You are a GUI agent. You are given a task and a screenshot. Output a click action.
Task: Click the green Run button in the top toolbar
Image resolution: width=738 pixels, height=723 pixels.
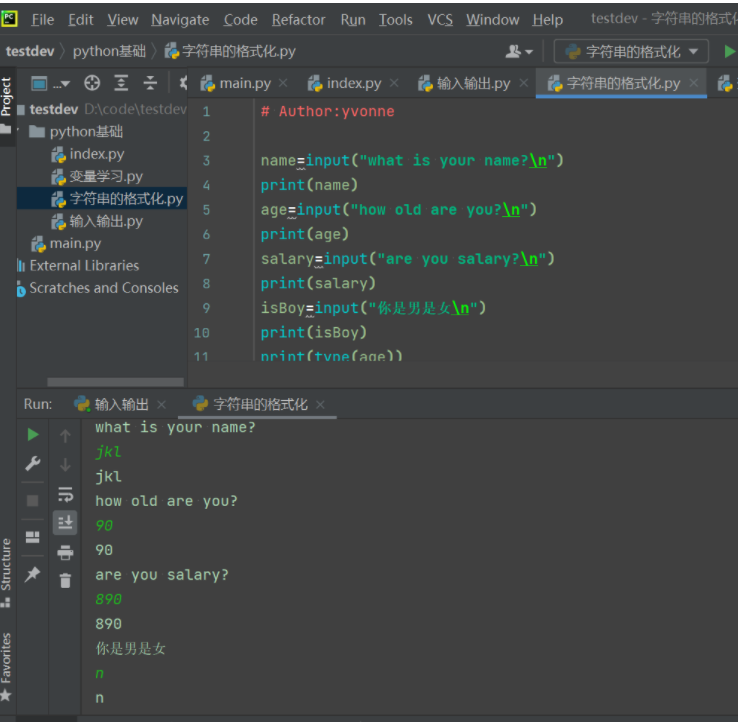(x=729, y=51)
